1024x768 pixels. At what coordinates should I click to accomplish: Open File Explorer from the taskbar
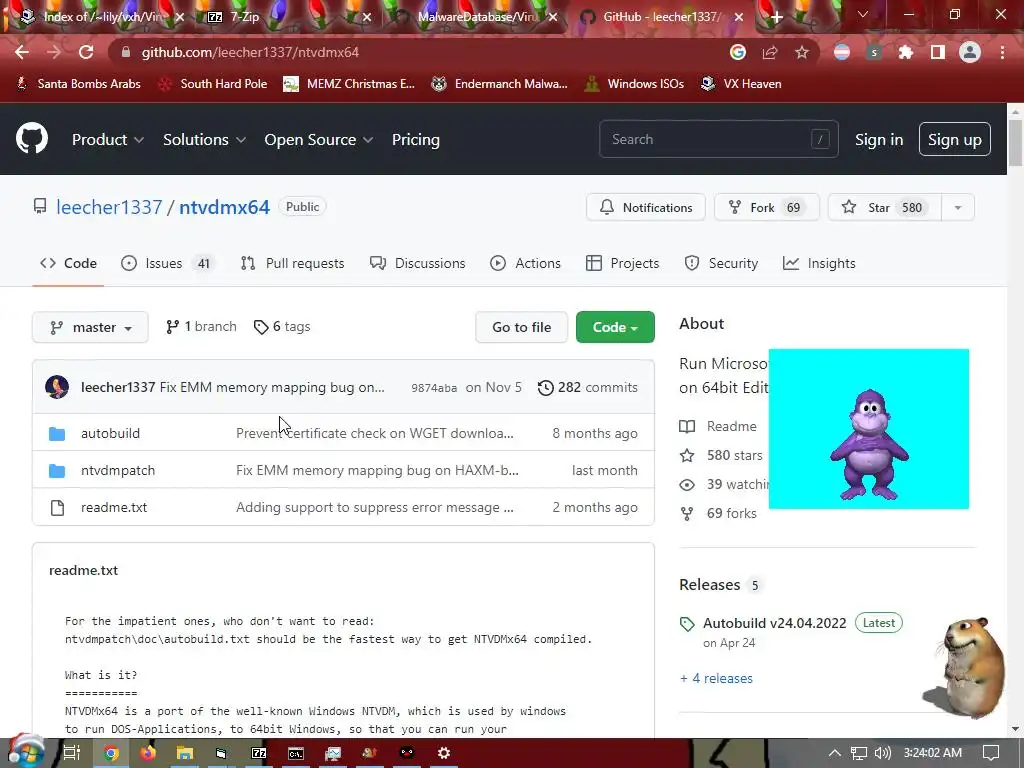click(185, 753)
